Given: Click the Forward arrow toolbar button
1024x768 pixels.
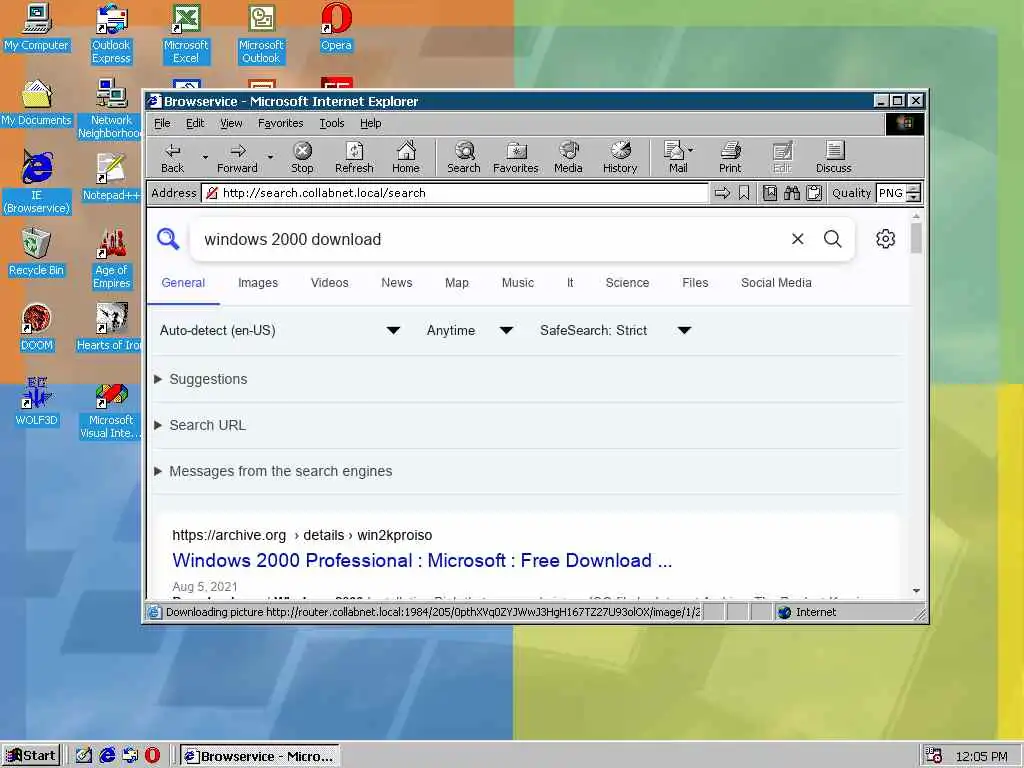Looking at the screenshot, I should point(237,158).
